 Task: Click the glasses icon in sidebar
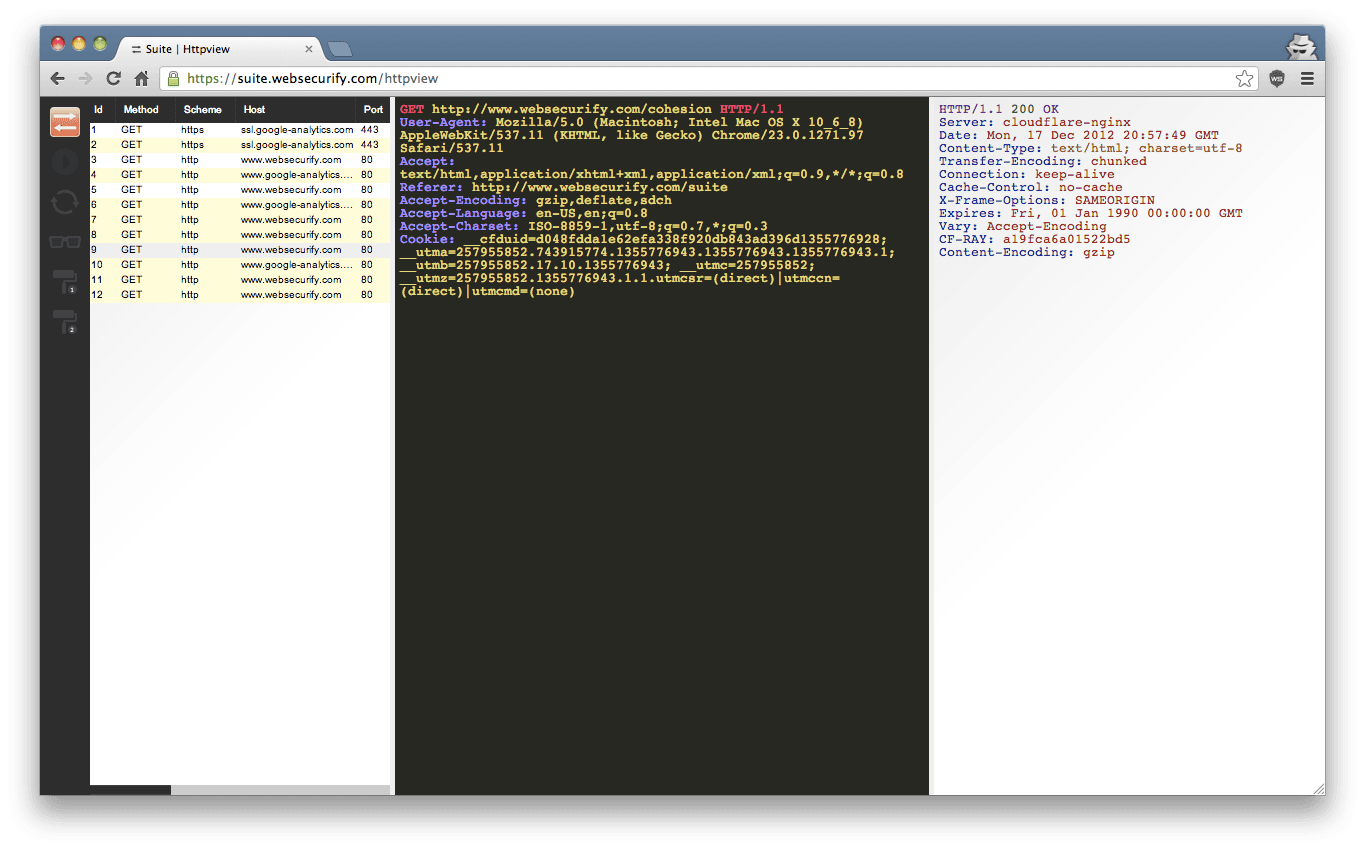click(65, 242)
